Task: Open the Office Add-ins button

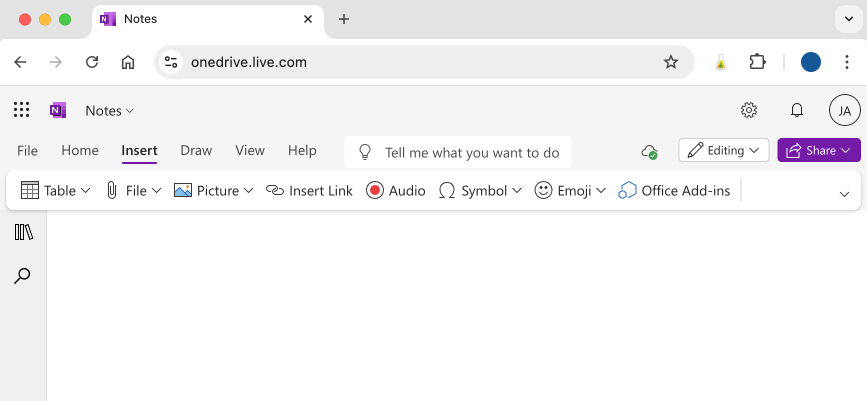Action: pyautogui.click(x=674, y=190)
